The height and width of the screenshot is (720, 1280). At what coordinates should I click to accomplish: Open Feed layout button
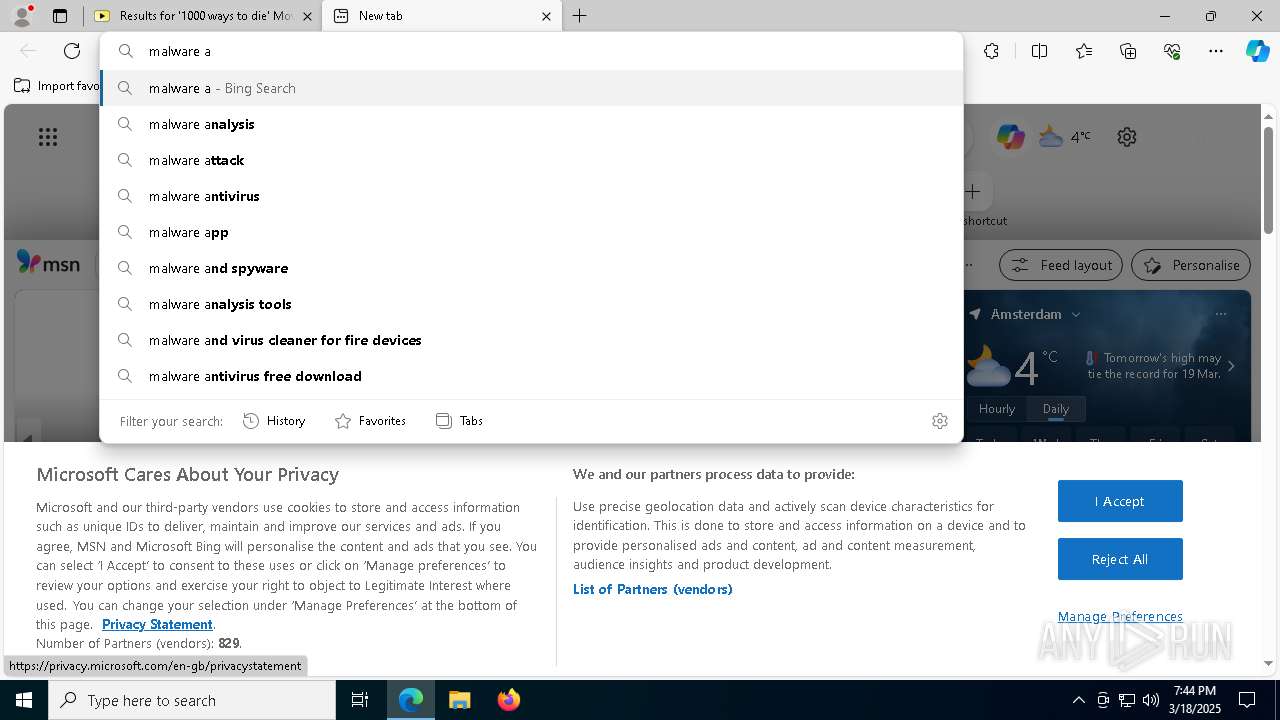tap(1061, 265)
